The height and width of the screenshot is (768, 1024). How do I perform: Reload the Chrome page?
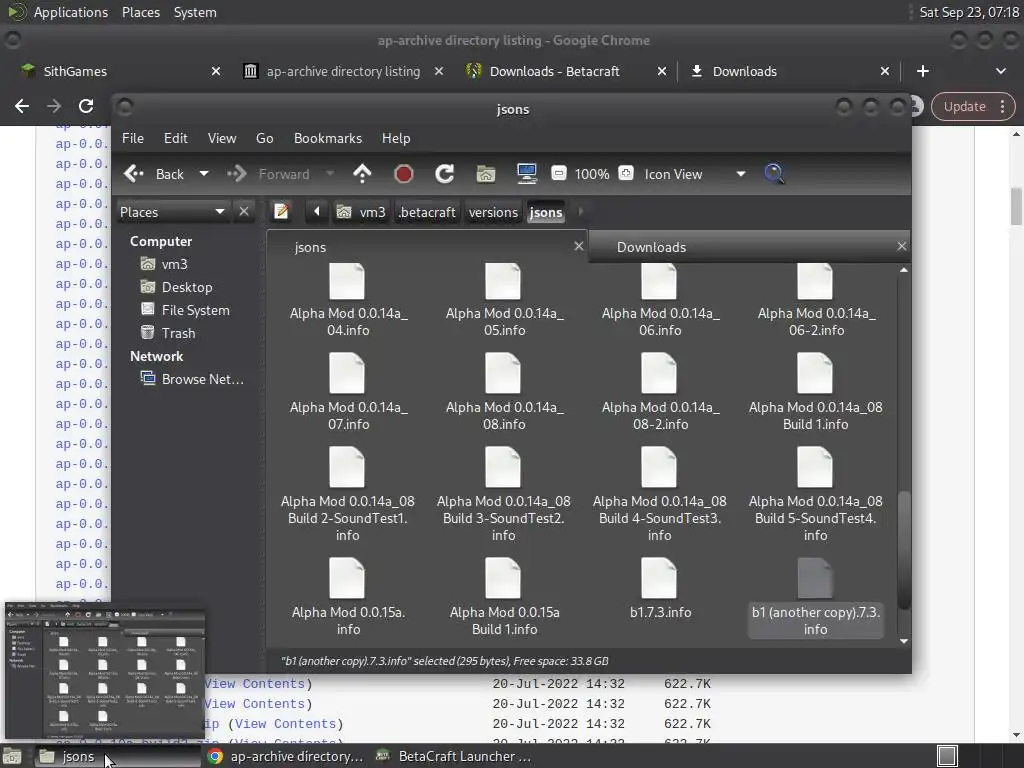coord(86,106)
